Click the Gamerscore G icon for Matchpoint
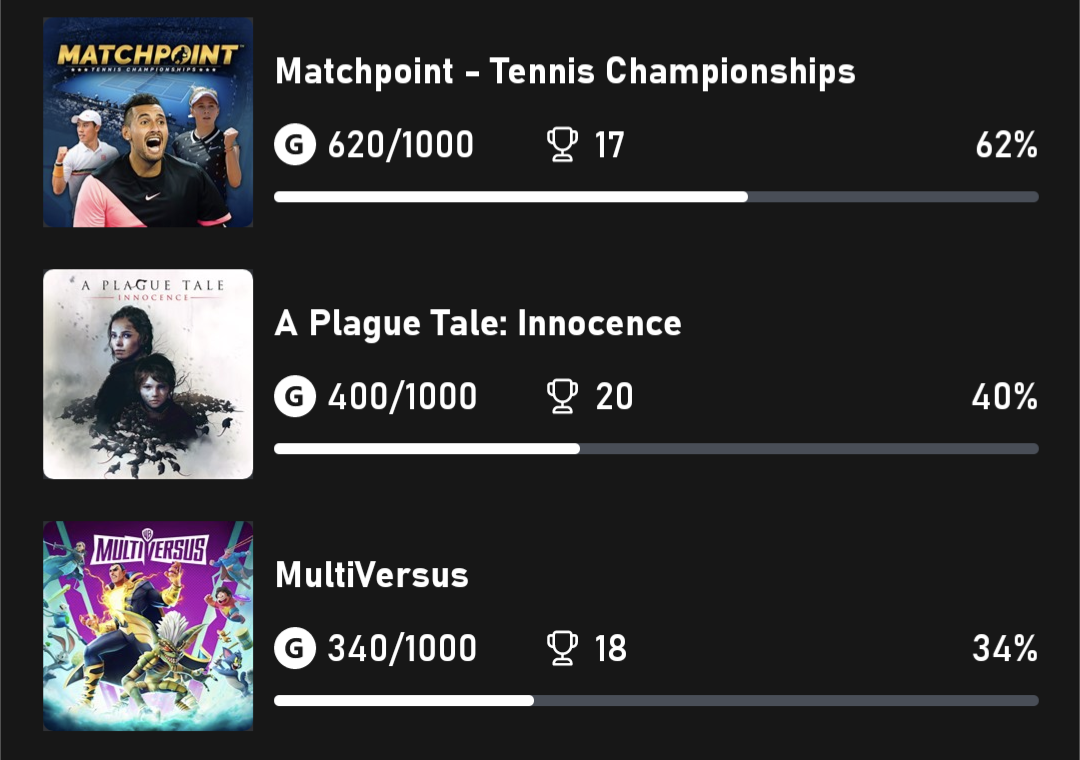 tap(295, 145)
